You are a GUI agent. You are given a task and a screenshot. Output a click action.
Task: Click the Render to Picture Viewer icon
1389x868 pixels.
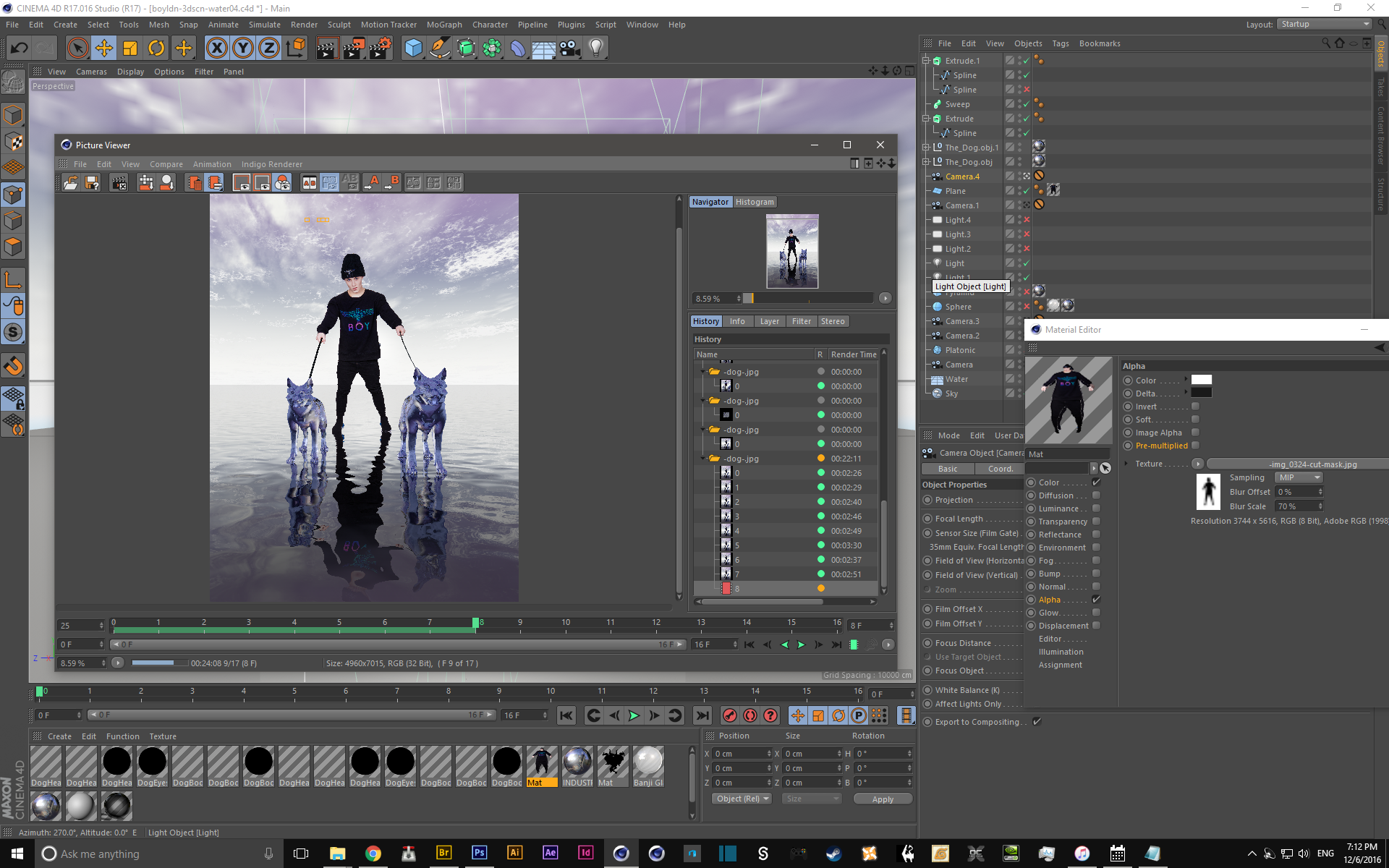354,48
